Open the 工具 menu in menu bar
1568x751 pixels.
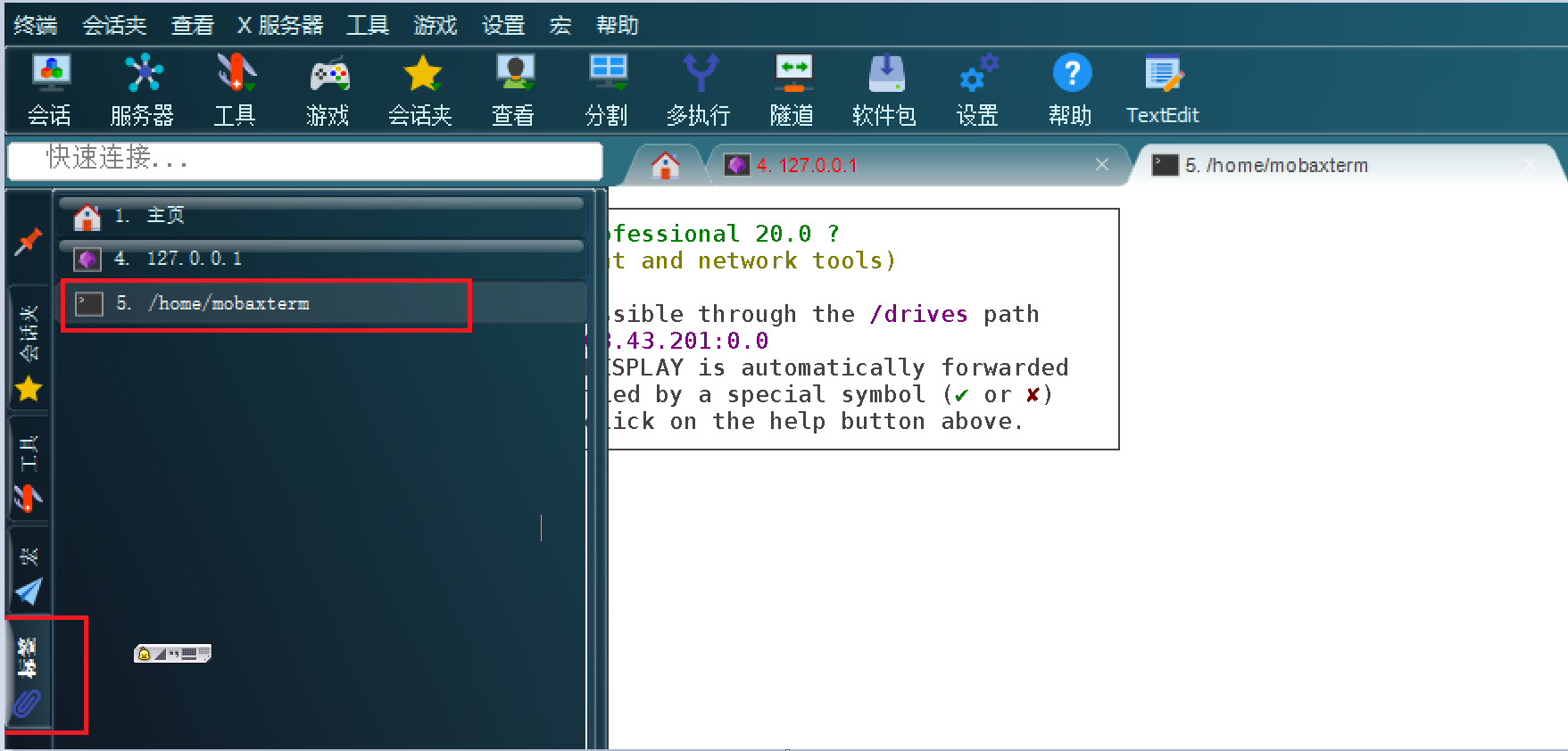pos(368,25)
